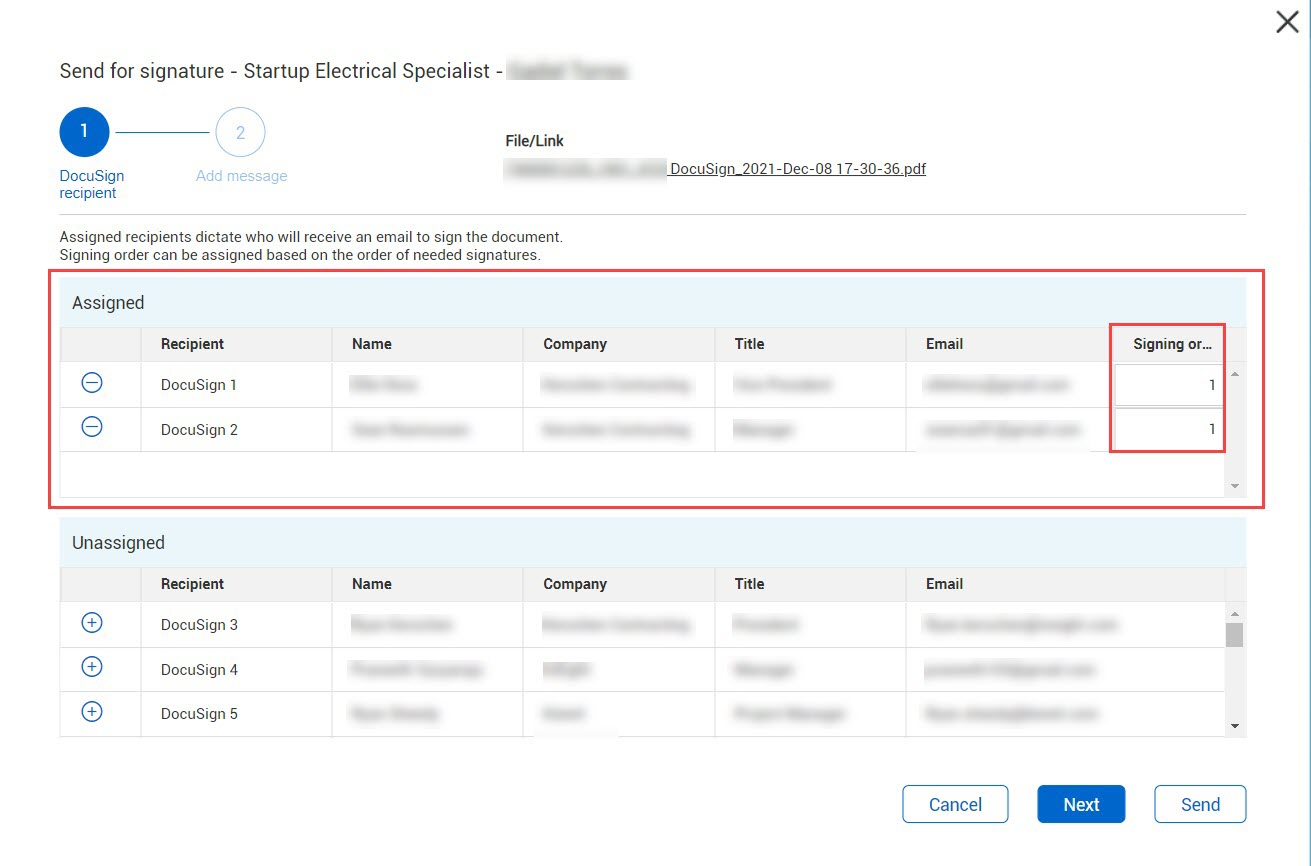Click the Assigned table Name header
The image size is (1311, 866).
[x=427, y=344]
